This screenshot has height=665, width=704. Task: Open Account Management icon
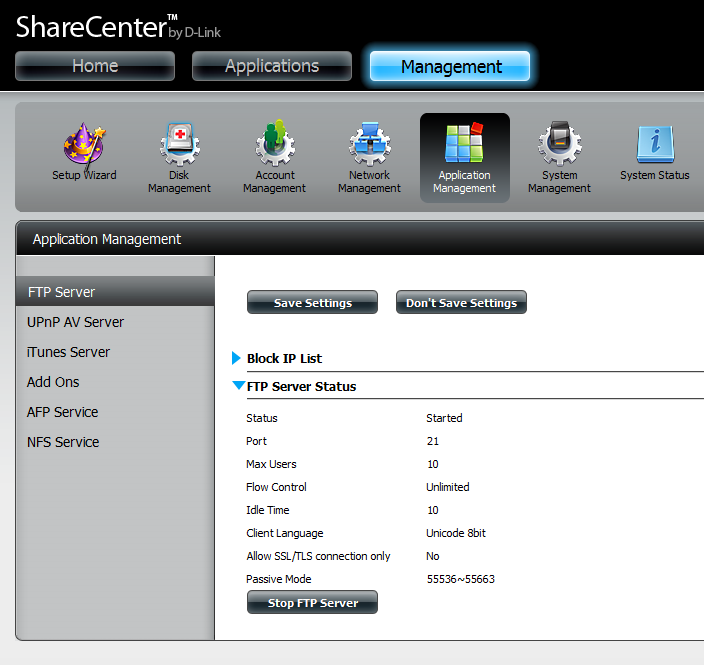tap(274, 157)
